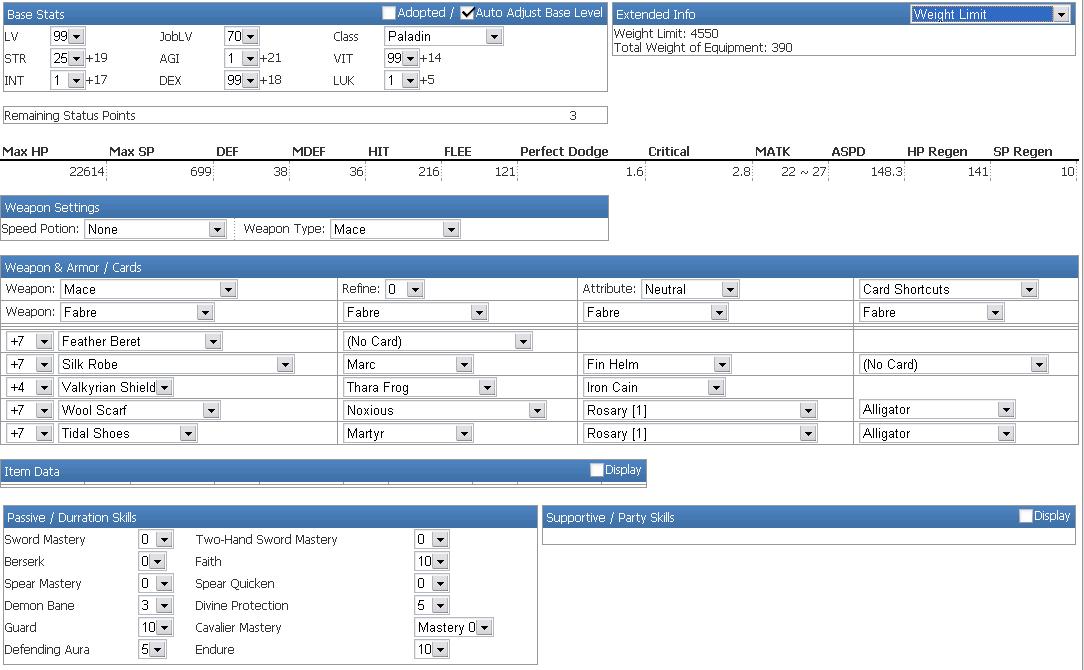Open the Speed Potion dropdown
Viewport: 1084px width, 670px height.
point(155,230)
